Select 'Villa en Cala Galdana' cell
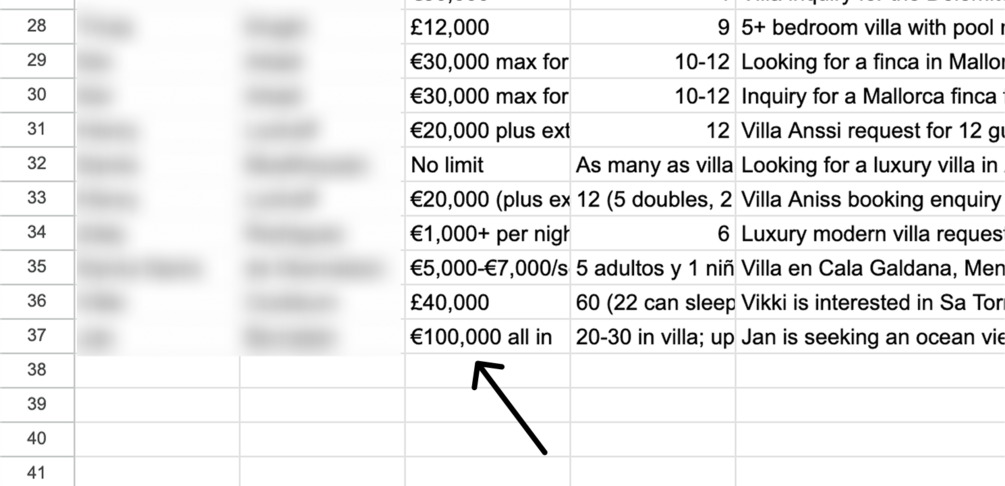Viewport: 1005px width, 486px height. (x=870, y=268)
